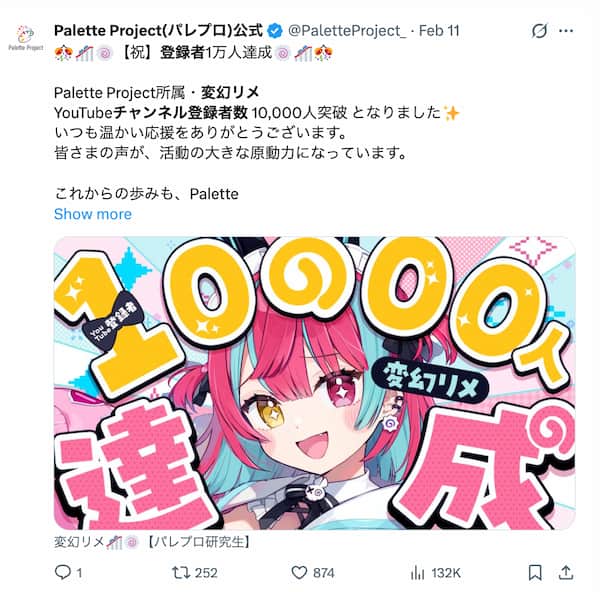Image resolution: width=600 pixels, height=592 pixels.
Task: Click the 874 likes count
Action: 324,573
